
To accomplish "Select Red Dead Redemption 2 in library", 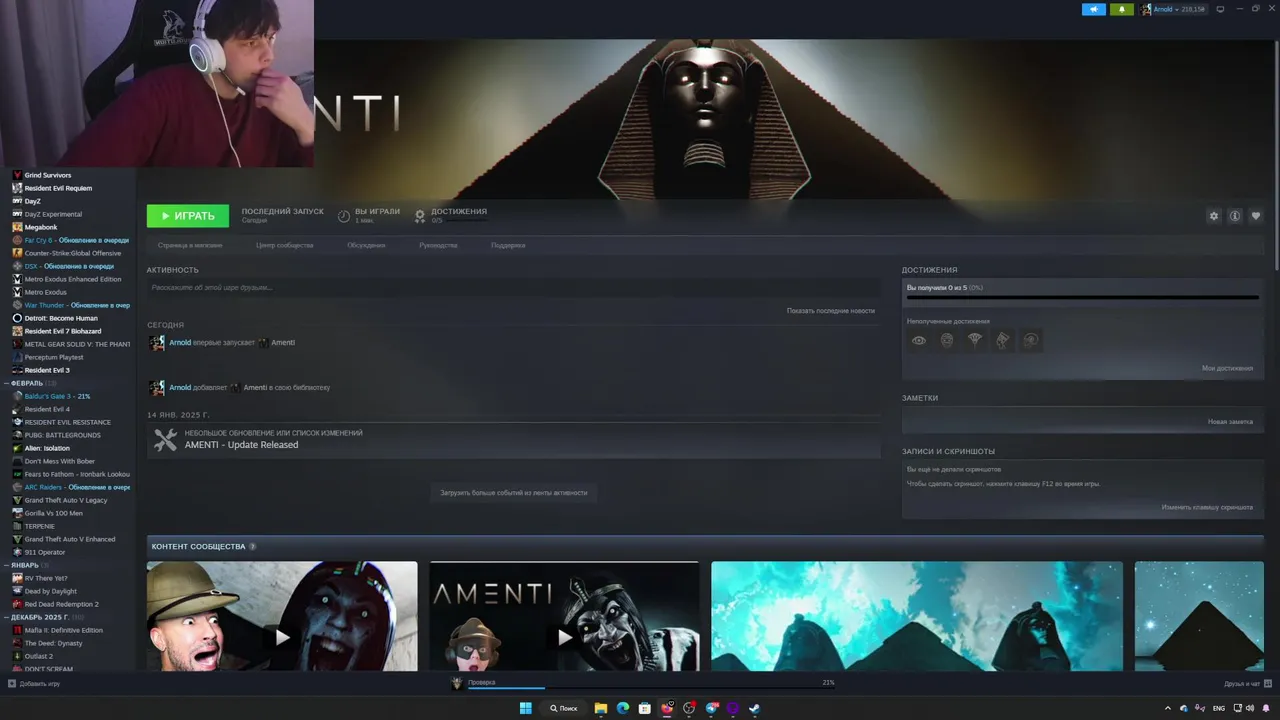I will (x=61, y=604).
